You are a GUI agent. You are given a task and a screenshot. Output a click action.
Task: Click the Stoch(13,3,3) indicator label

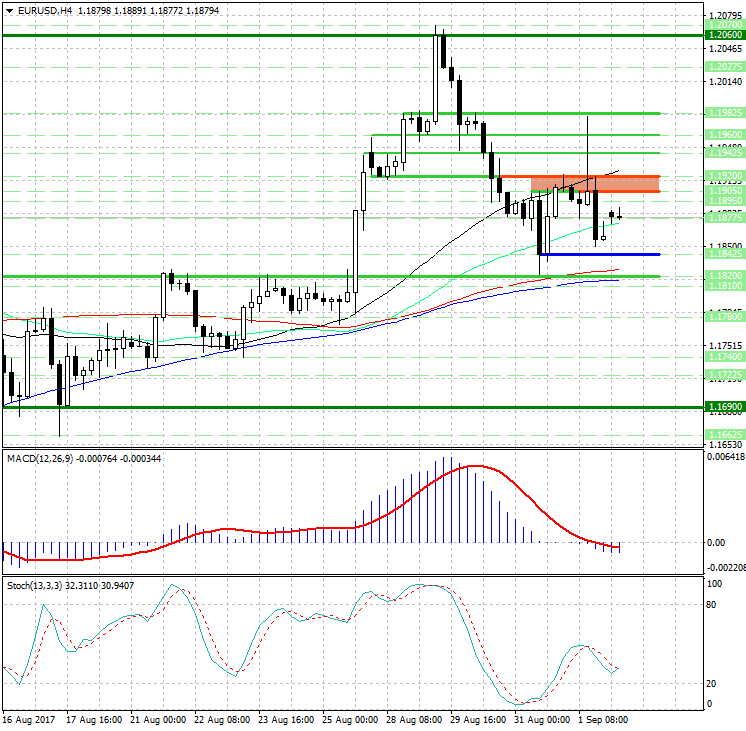(x=34, y=585)
